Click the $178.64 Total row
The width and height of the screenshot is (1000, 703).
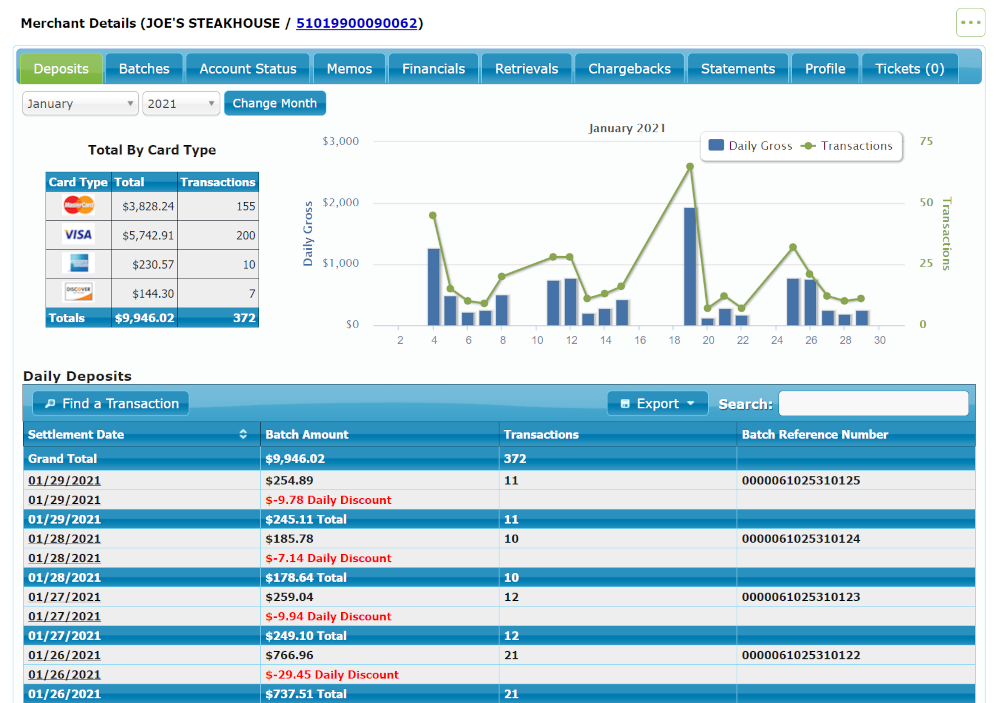pyautogui.click(x=499, y=577)
